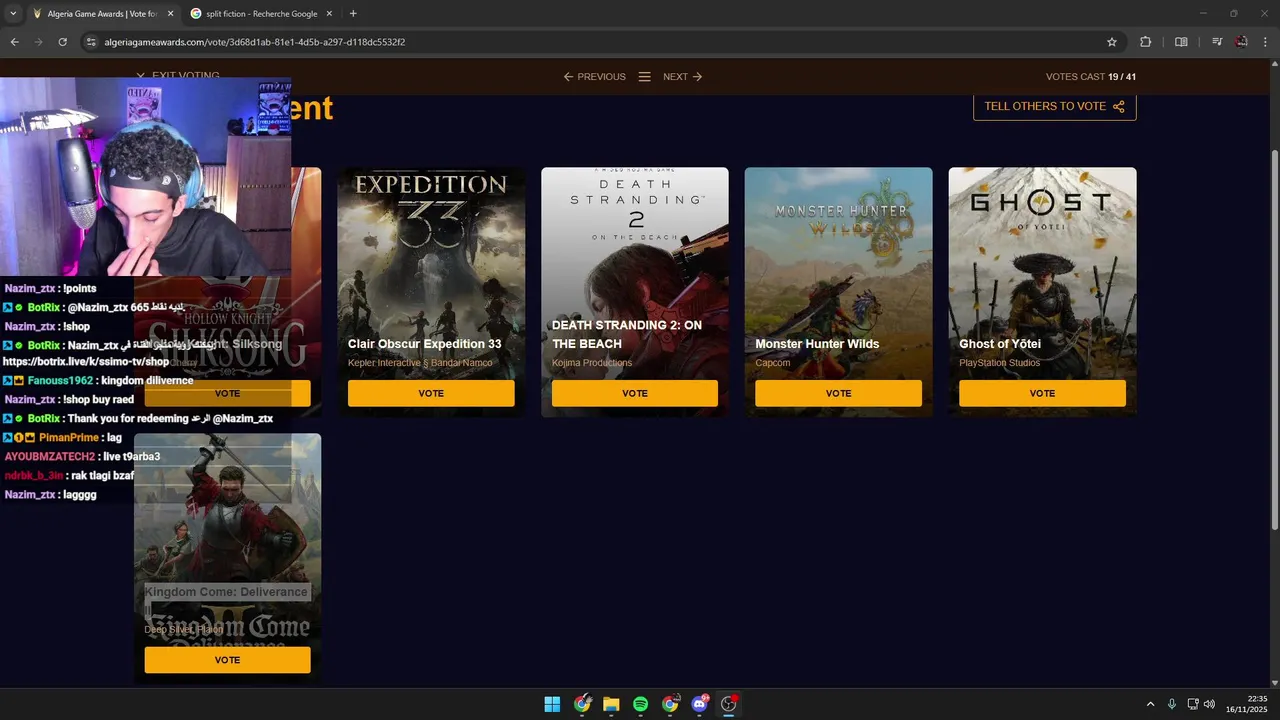Vote for Ghost of Yōtei

pyautogui.click(x=1042, y=393)
